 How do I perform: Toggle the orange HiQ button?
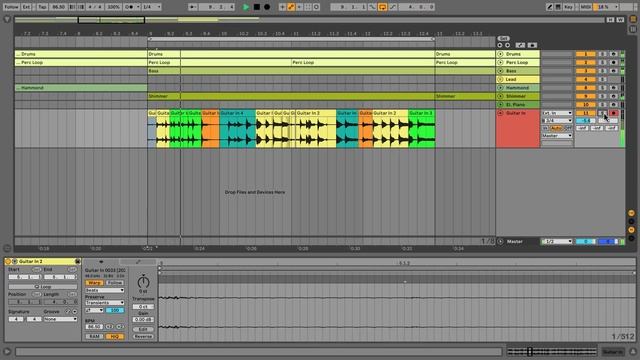tap(115, 336)
